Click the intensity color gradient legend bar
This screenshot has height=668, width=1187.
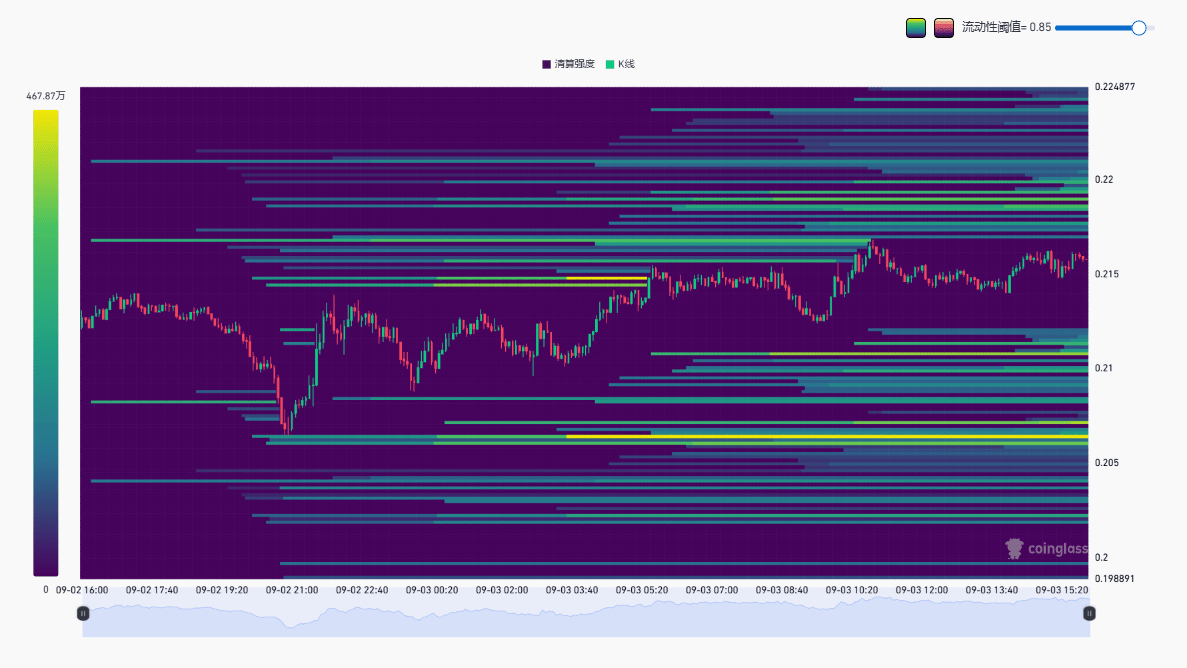tap(45, 343)
